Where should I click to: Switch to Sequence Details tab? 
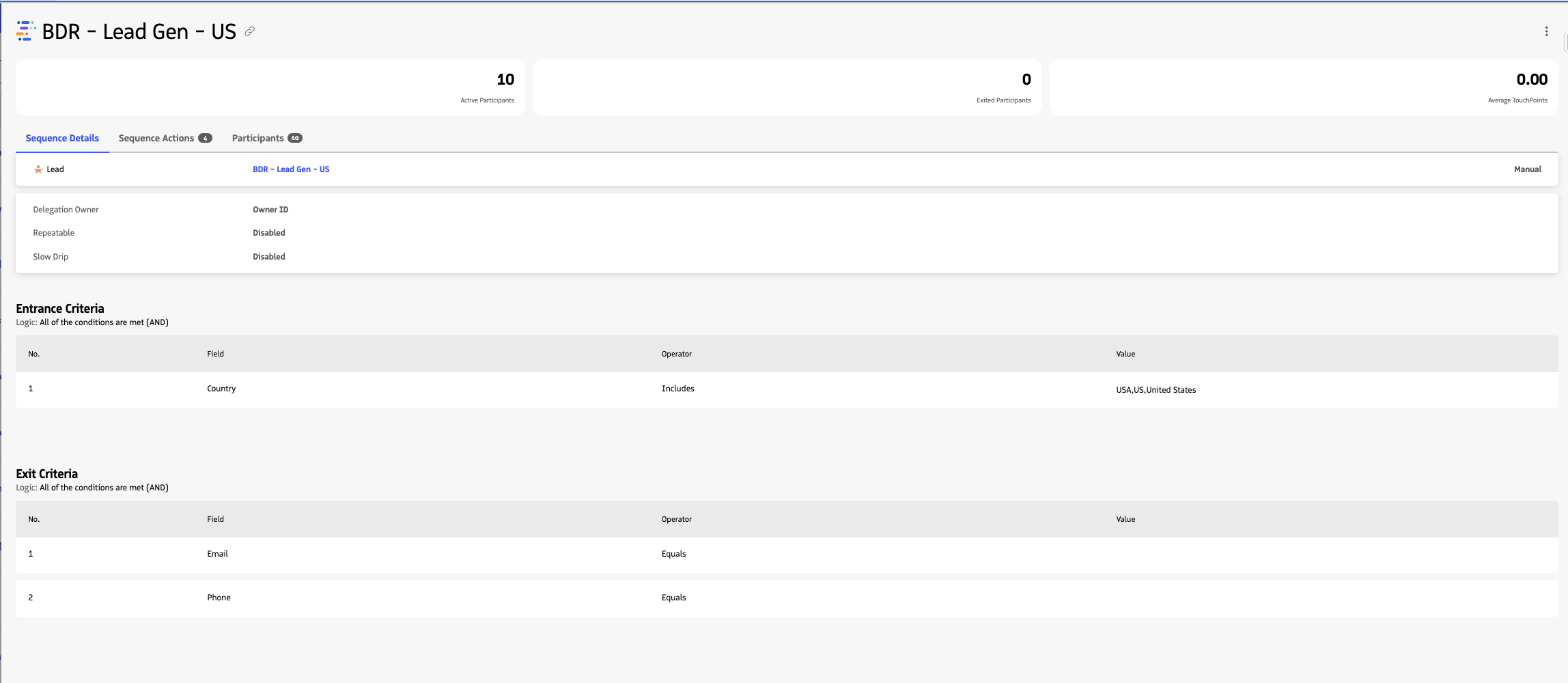tap(62, 138)
